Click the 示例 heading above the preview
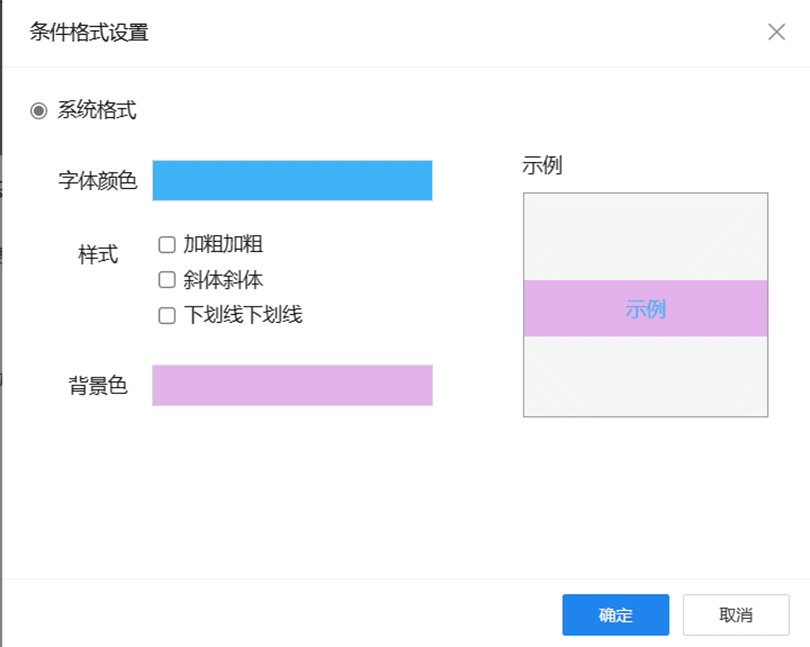Screen dimensions: 810x647 click(x=542, y=165)
